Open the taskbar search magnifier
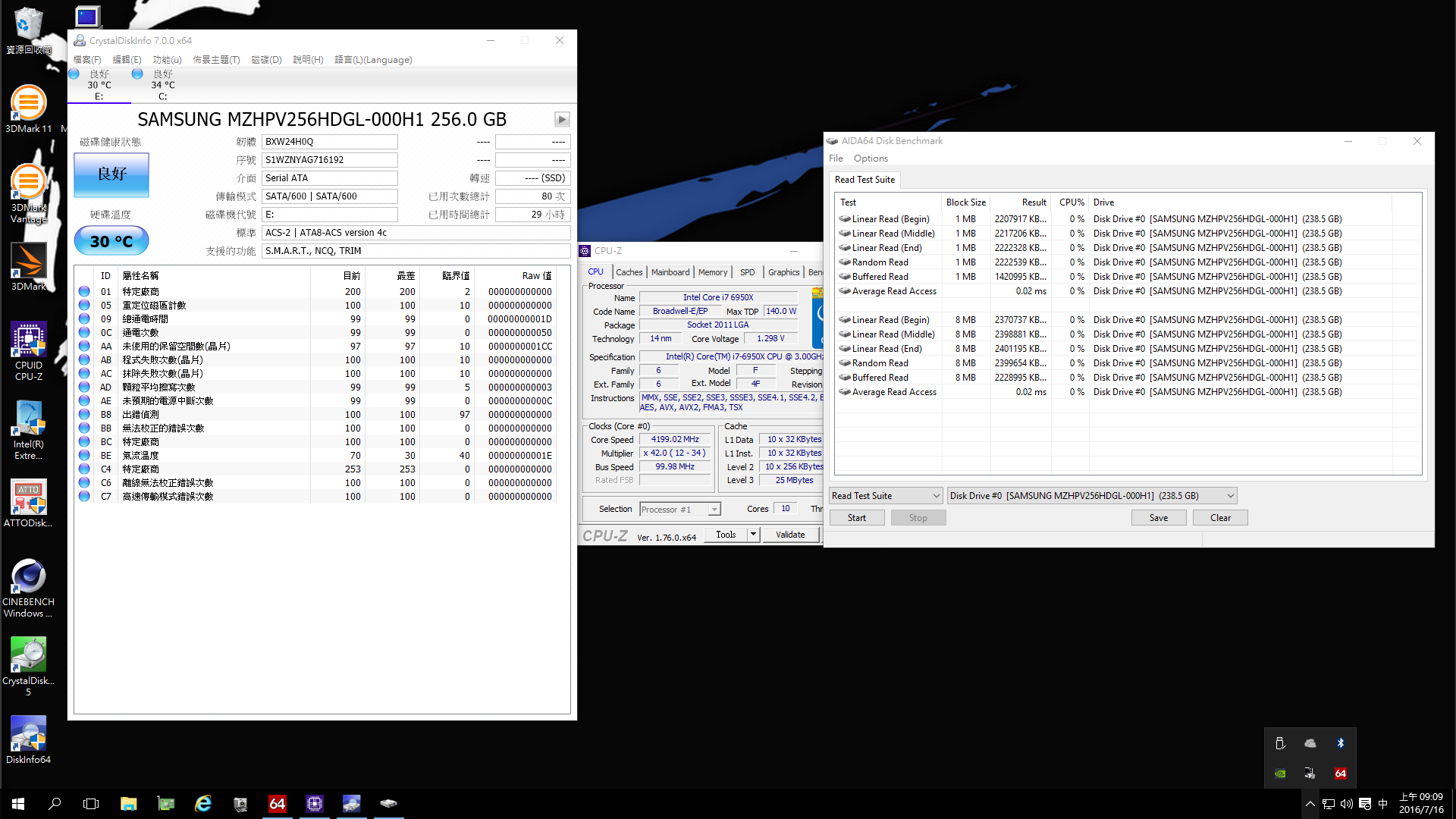 55,804
